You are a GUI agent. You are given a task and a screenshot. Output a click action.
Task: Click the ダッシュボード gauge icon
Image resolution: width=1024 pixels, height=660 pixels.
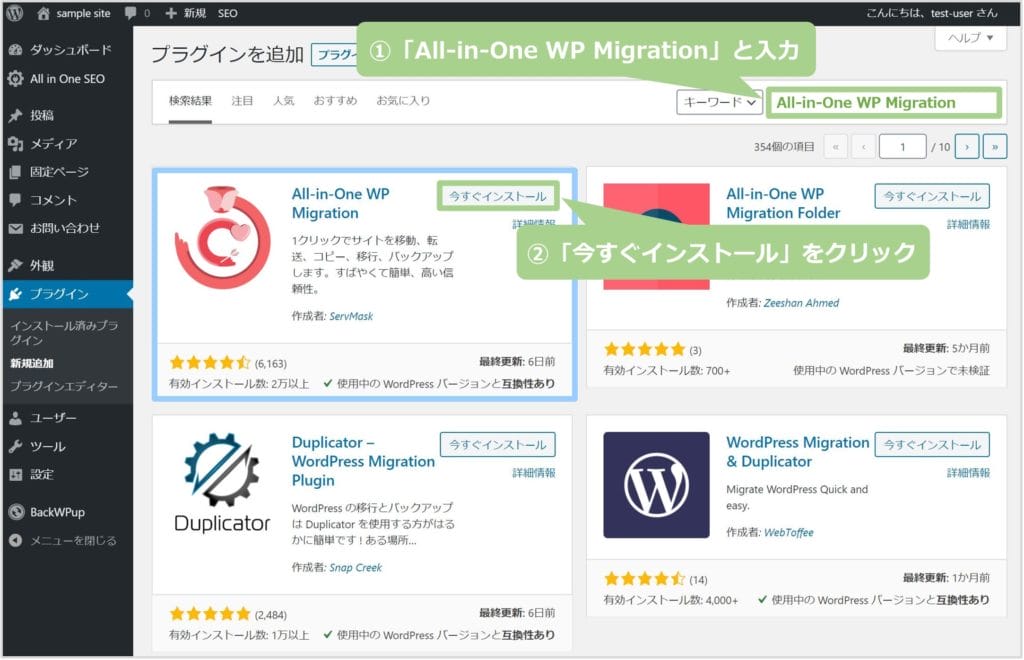(x=16, y=50)
